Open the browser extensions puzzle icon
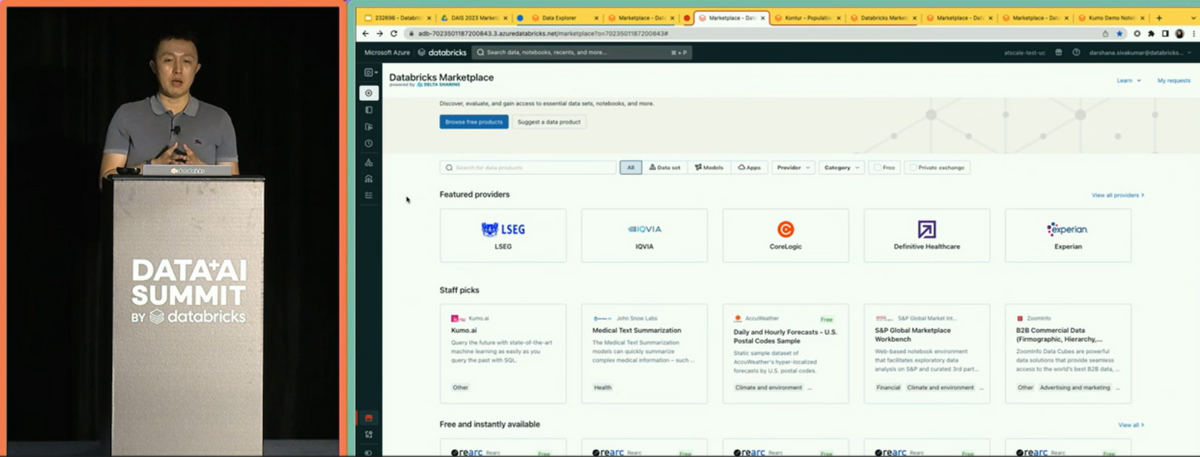This screenshot has height=457, width=1200. pyautogui.click(x=1150, y=33)
